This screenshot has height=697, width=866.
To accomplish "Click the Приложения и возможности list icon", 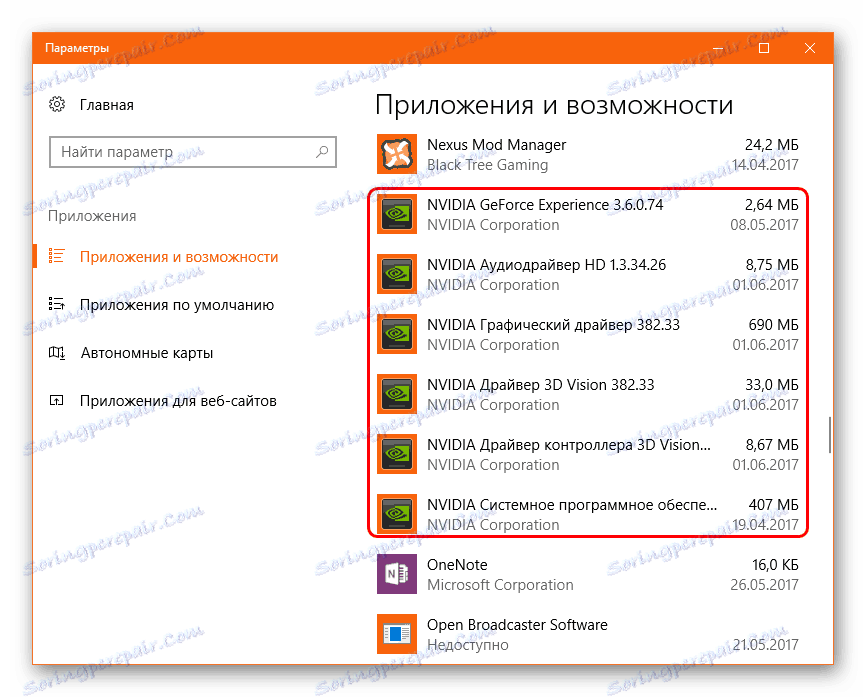I will (x=56, y=256).
